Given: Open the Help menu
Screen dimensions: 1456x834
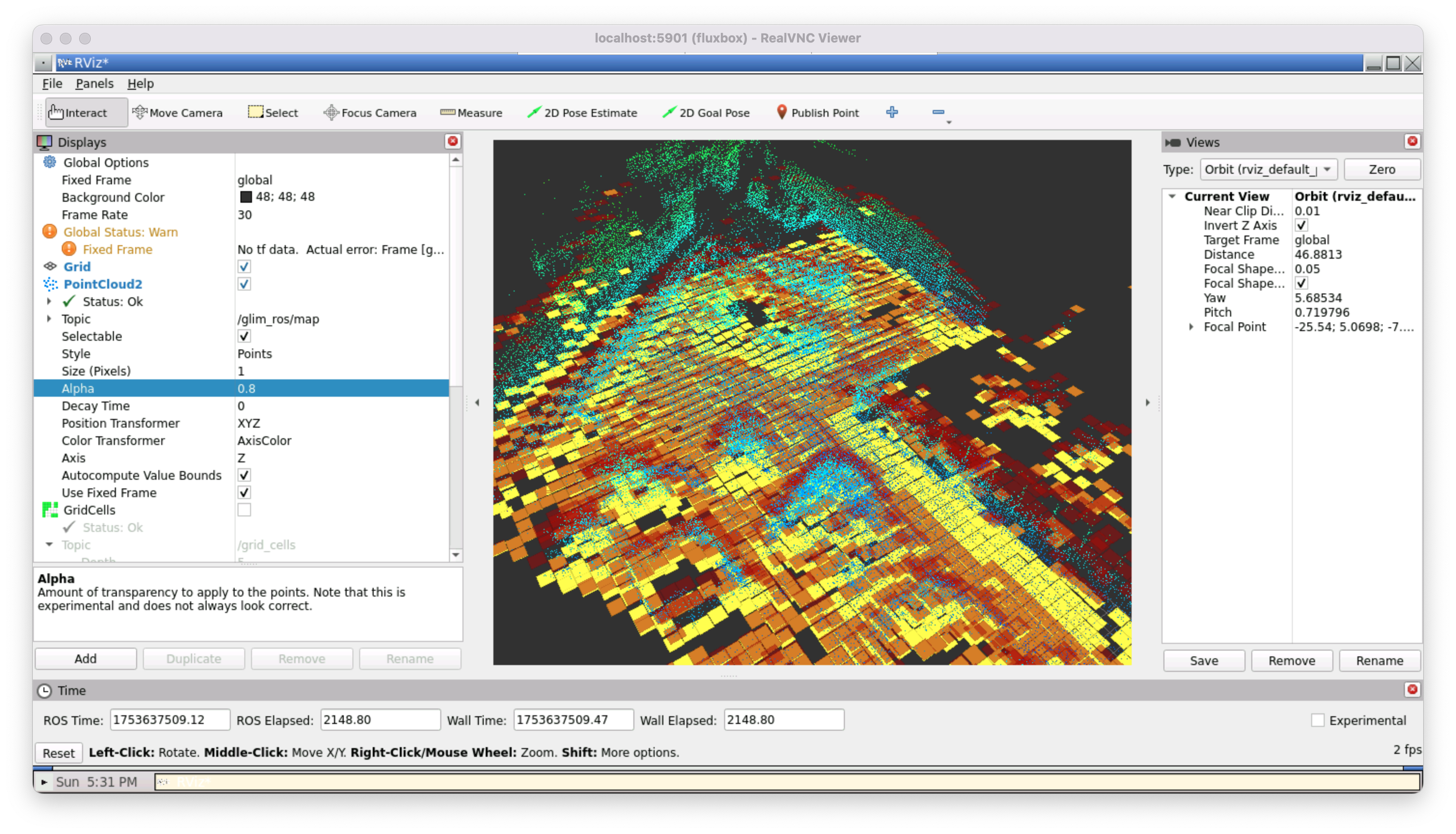Looking at the screenshot, I should click(x=140, y=83).
